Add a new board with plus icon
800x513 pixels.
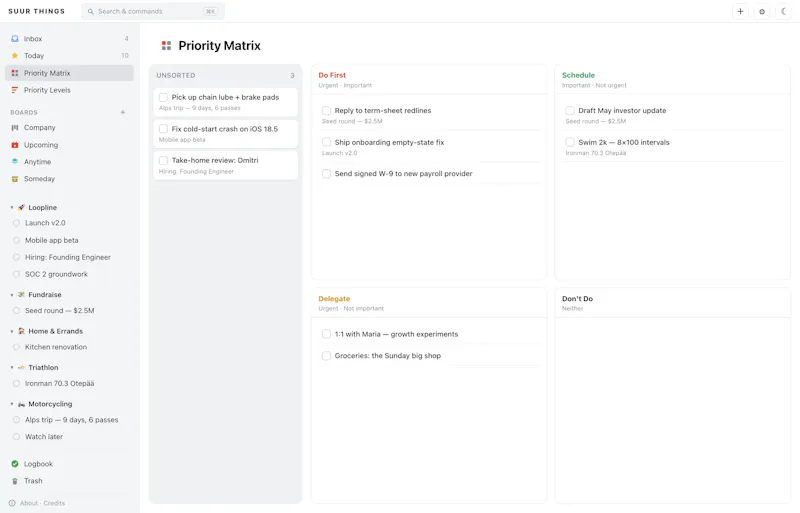pyautogui.click(x=122, y=112)
